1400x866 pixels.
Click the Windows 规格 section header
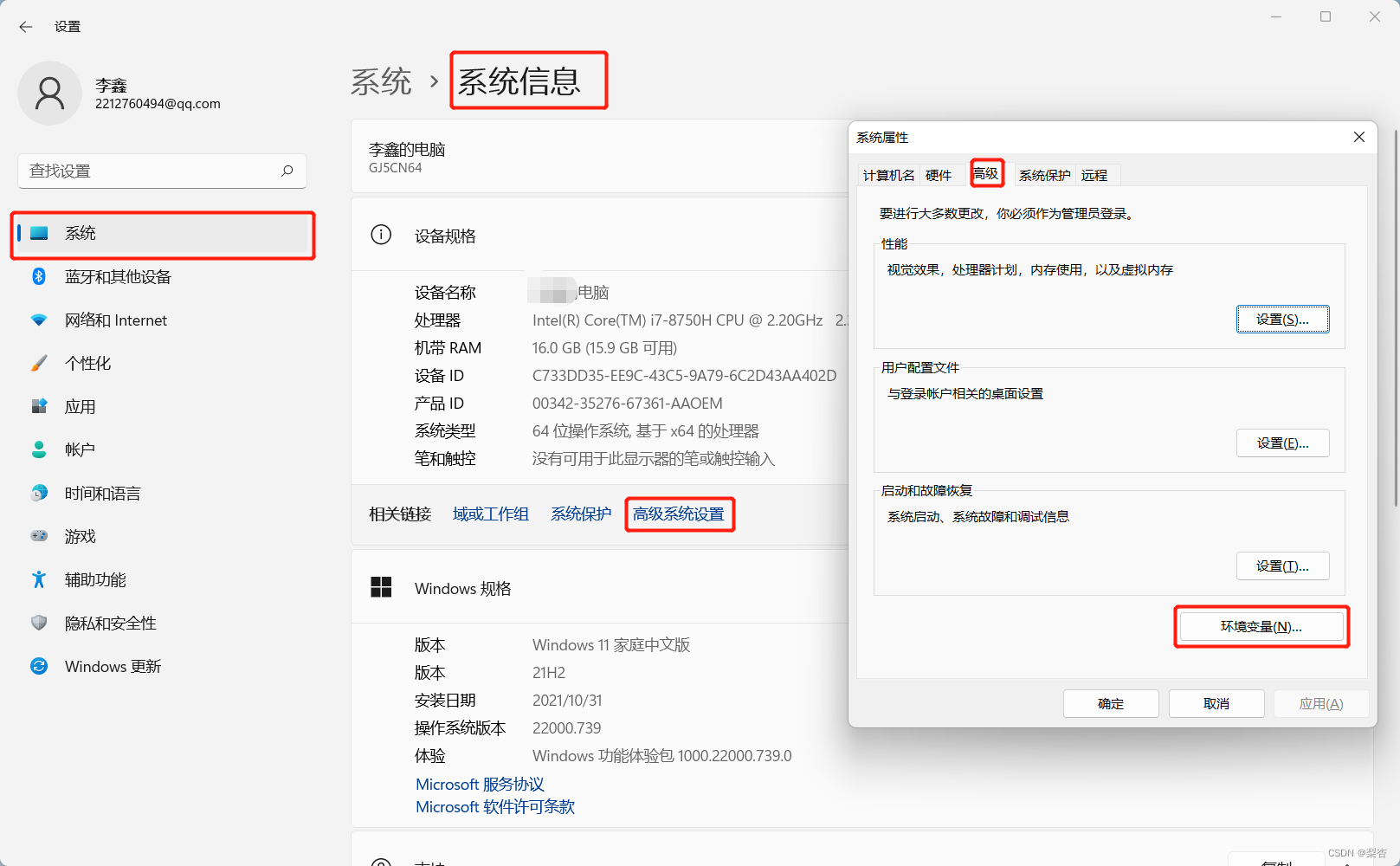click(x=463, y=588)
